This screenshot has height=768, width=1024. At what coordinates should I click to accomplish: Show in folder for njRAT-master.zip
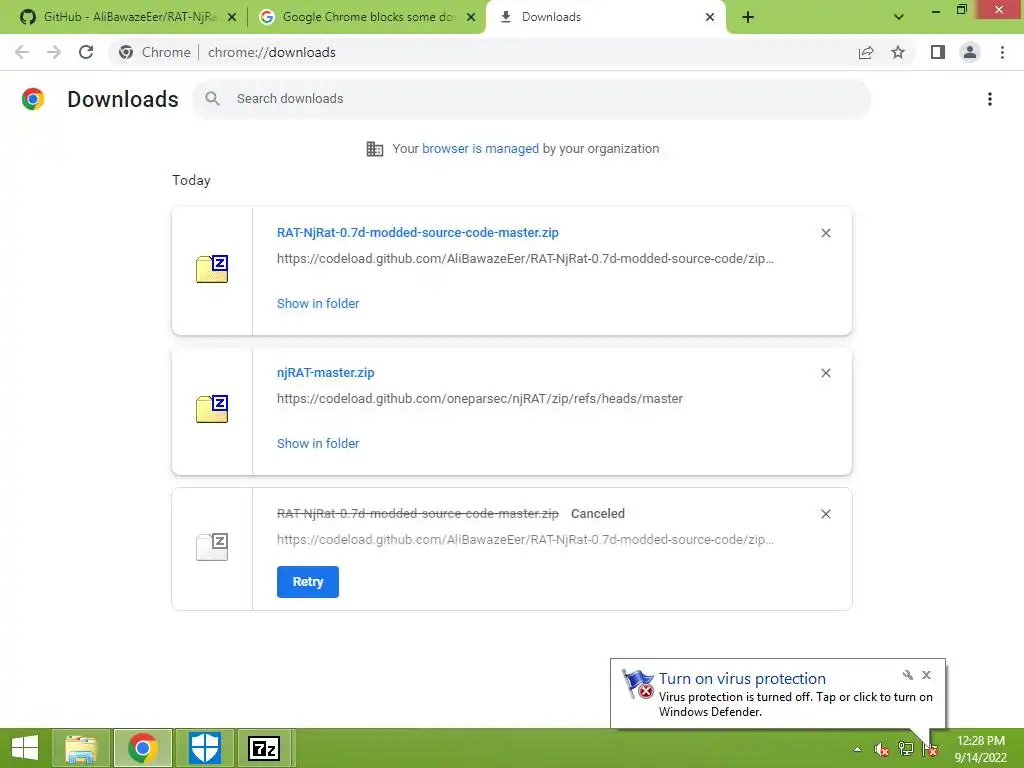[318, 443]
